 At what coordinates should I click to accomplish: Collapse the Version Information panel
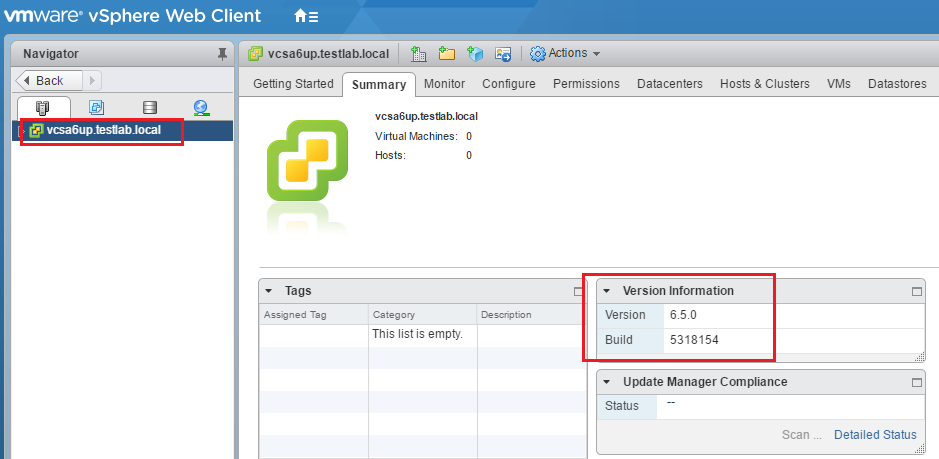pos(607,291)
